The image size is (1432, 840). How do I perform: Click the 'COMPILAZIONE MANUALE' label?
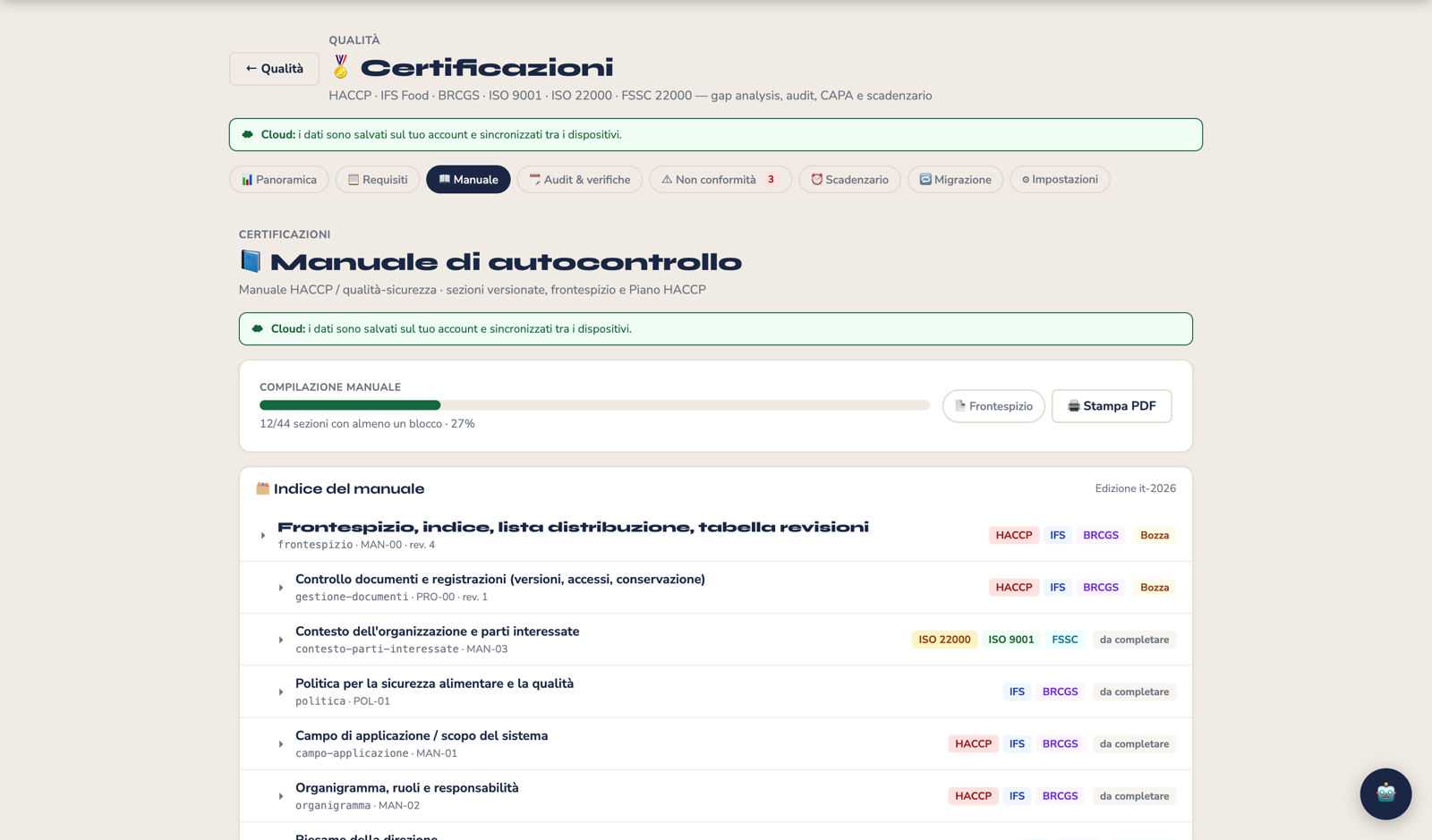330,387
